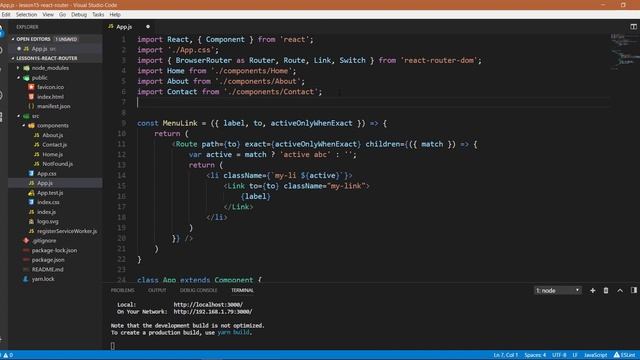
Task: Add a new terminal with plus icon
Action: tap(592, 290)
